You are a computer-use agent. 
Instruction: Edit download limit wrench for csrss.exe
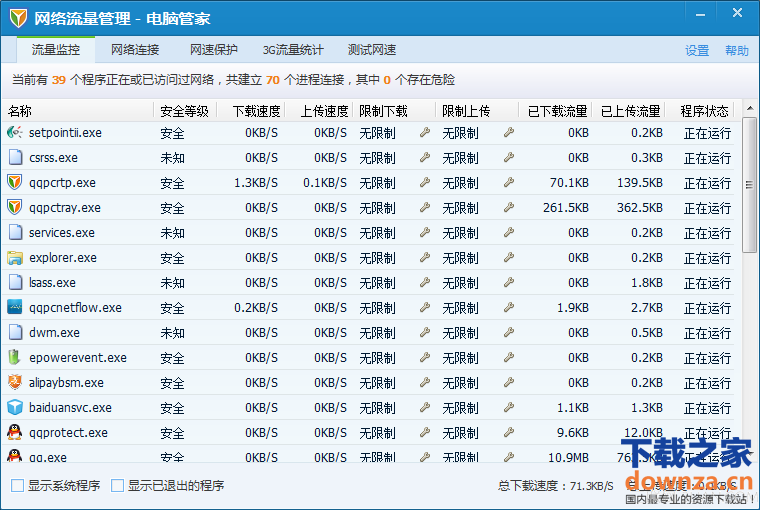tap(425, 158)
